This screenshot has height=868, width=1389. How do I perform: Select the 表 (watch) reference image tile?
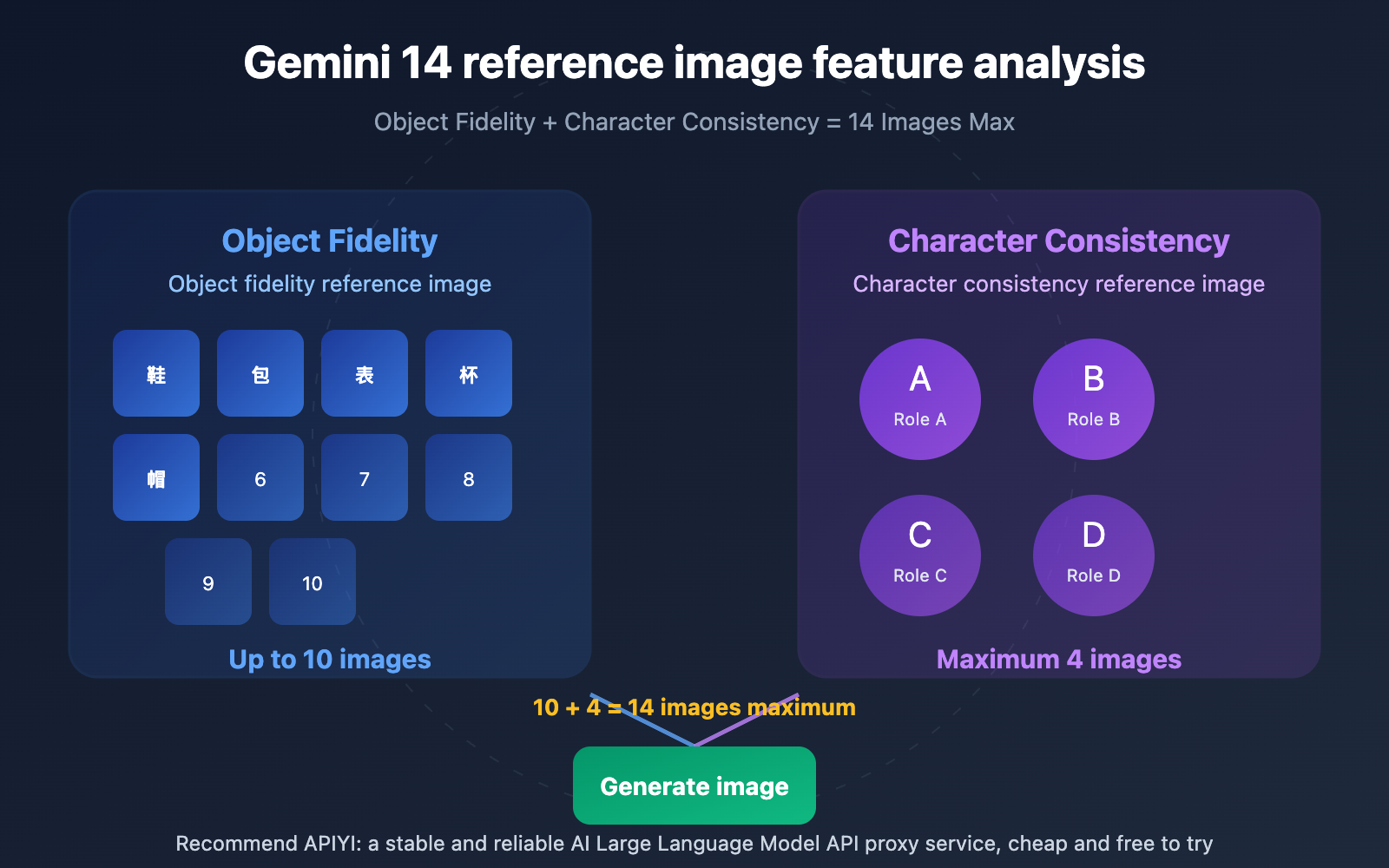tap(365, 373)
